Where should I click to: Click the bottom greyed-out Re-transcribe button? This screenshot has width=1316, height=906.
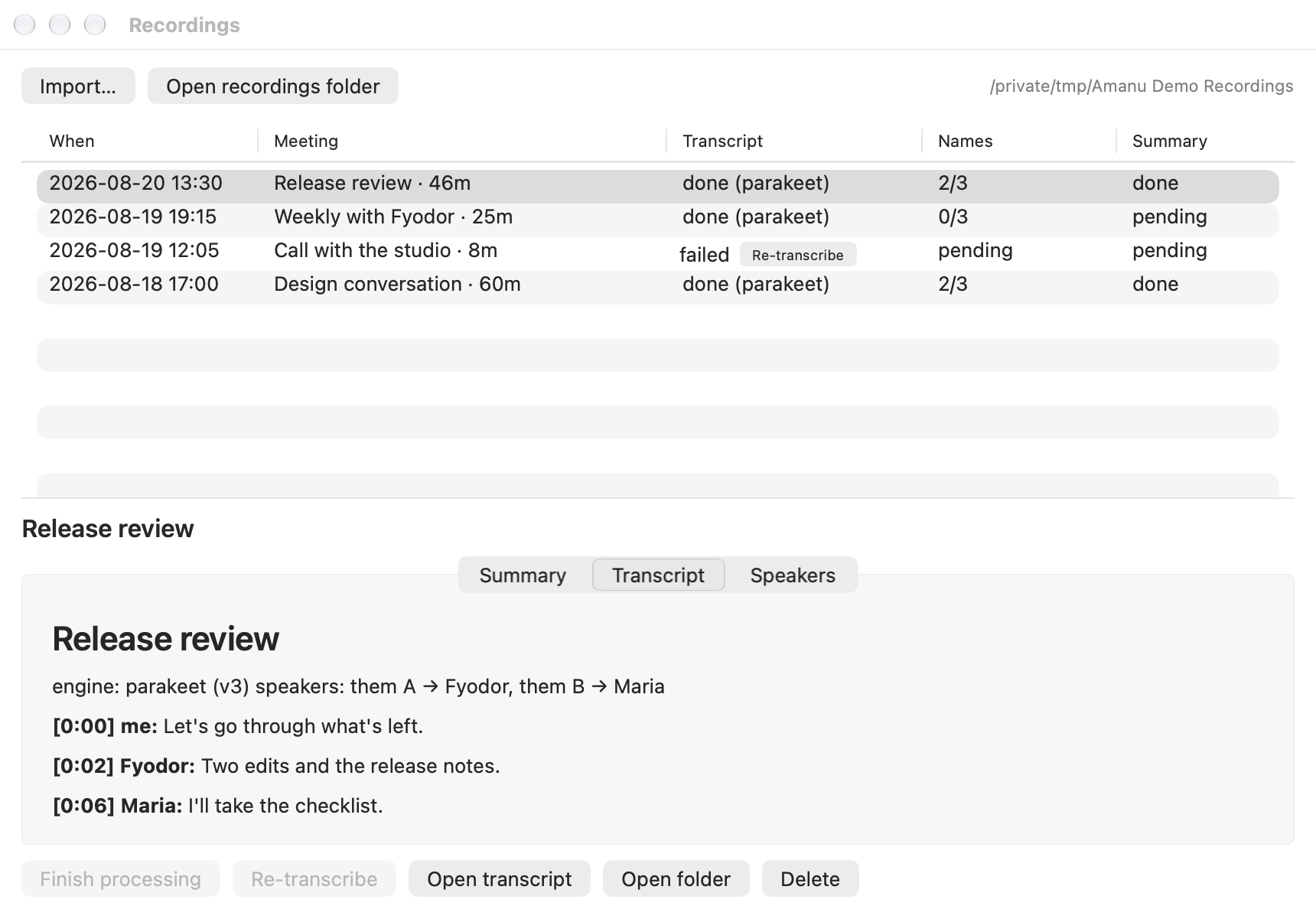314,878
